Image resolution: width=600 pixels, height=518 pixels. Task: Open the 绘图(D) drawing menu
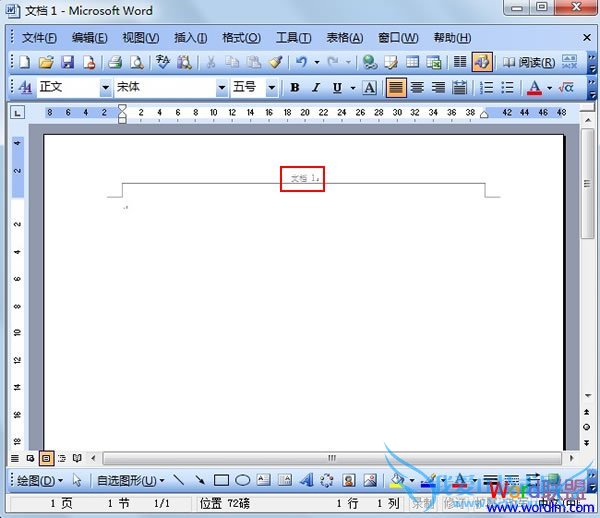40,480
